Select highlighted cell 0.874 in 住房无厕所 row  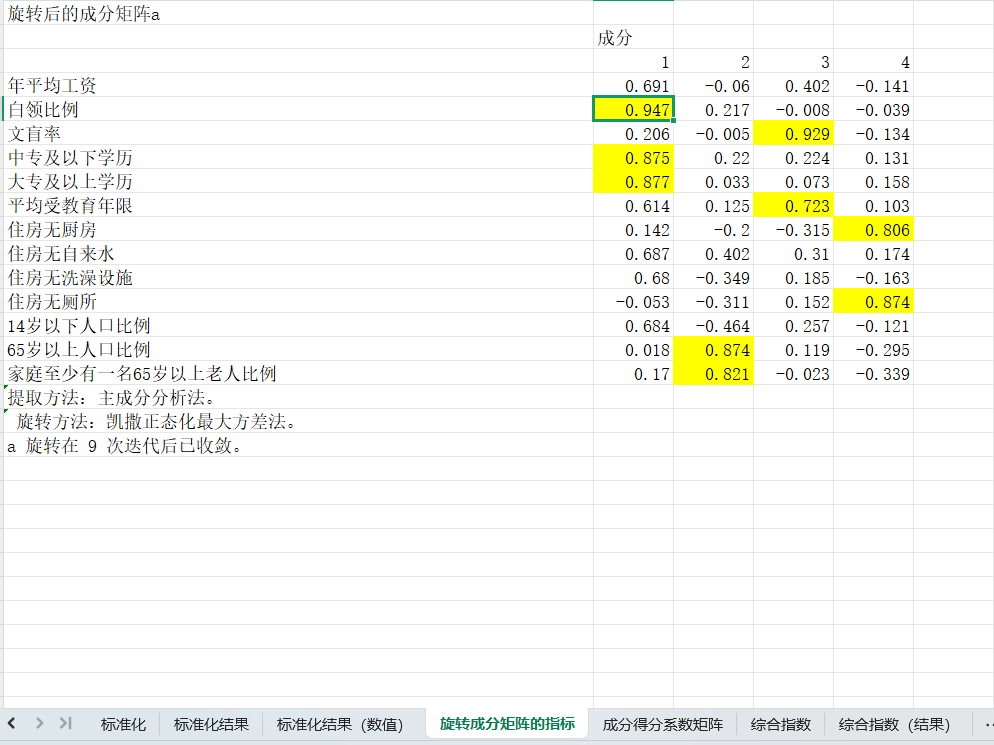[x=873, y=302]
